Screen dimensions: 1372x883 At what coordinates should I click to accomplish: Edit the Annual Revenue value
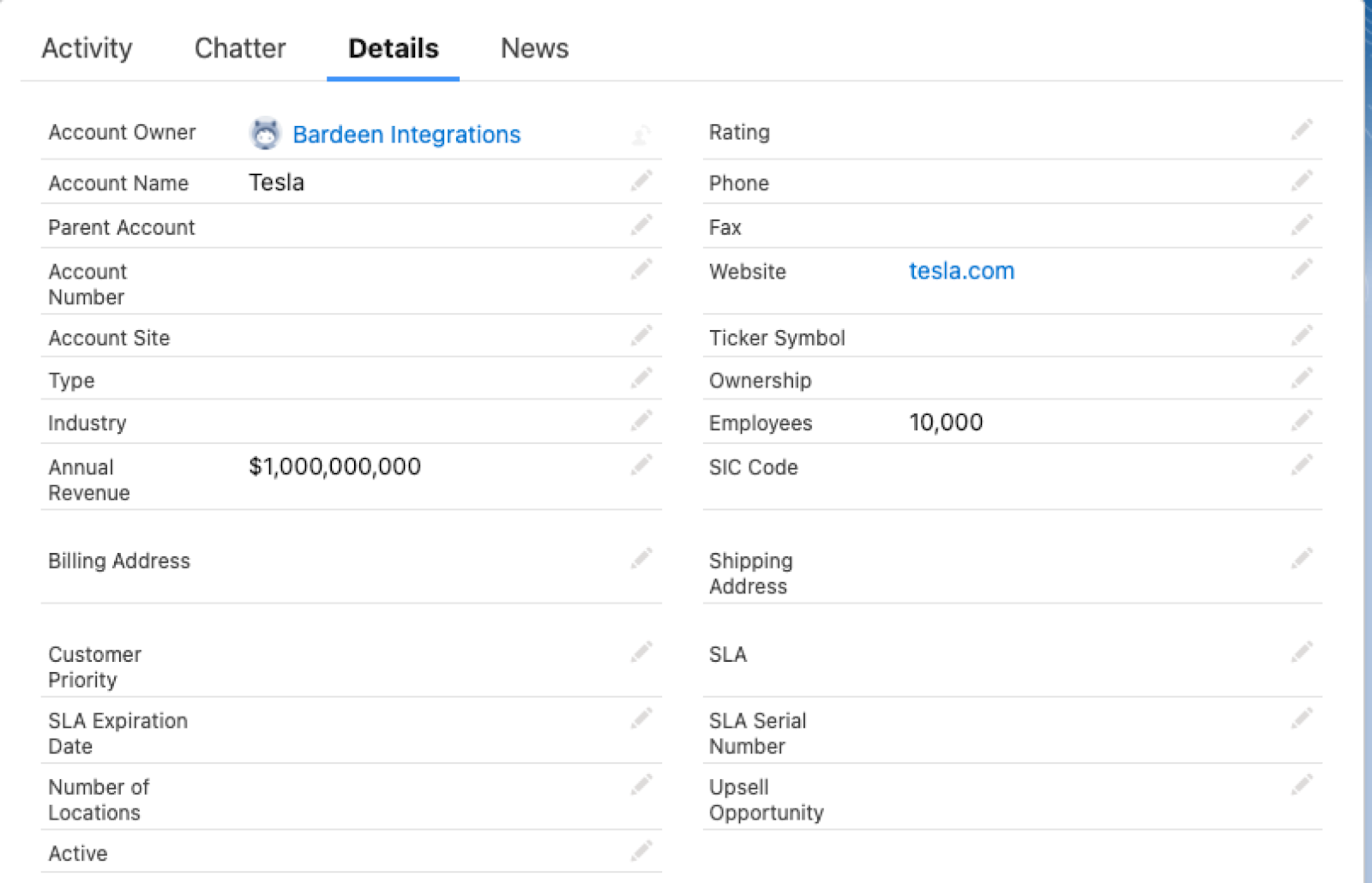click(641, 465)
